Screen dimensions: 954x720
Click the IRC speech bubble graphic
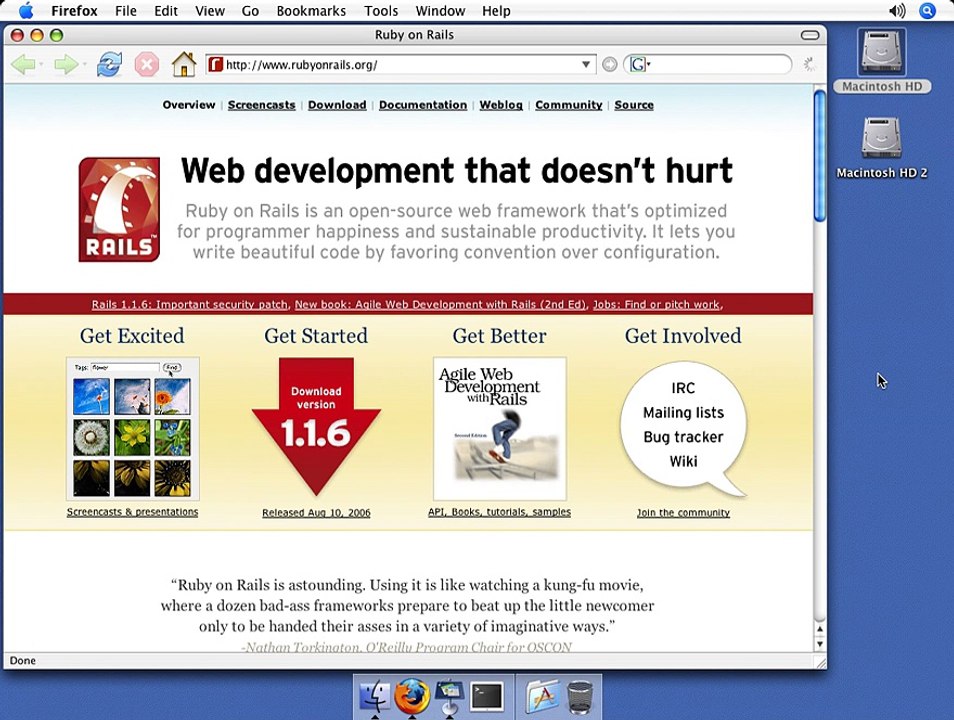[x=683, y=429]
